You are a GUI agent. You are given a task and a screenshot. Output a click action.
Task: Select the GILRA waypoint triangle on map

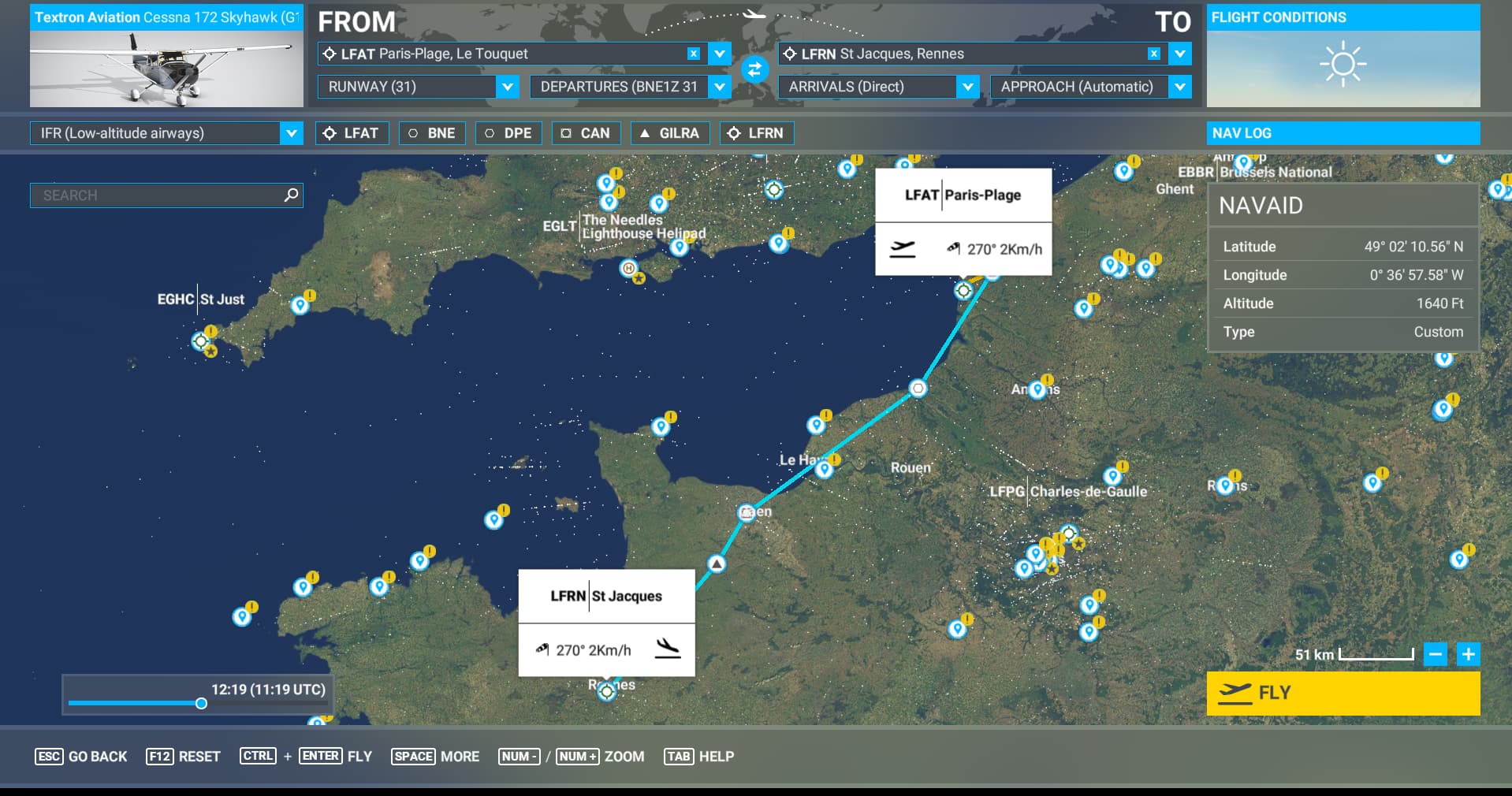click(x=716, y=564)
